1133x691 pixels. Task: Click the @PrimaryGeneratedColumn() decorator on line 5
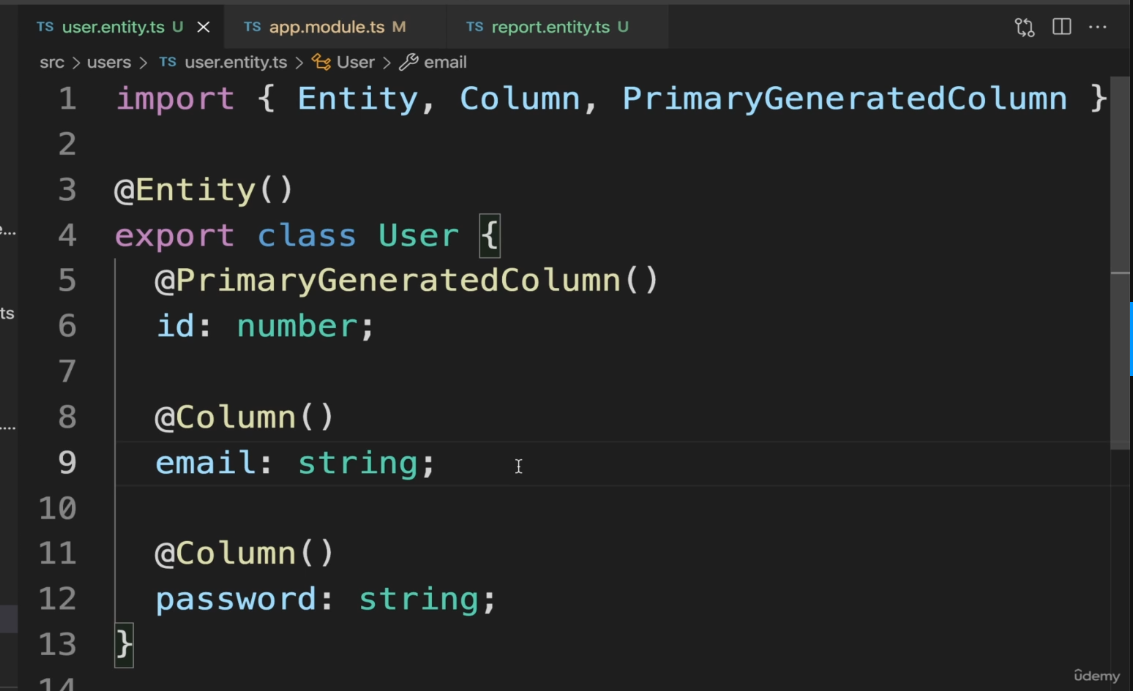(x=407, y=280)
